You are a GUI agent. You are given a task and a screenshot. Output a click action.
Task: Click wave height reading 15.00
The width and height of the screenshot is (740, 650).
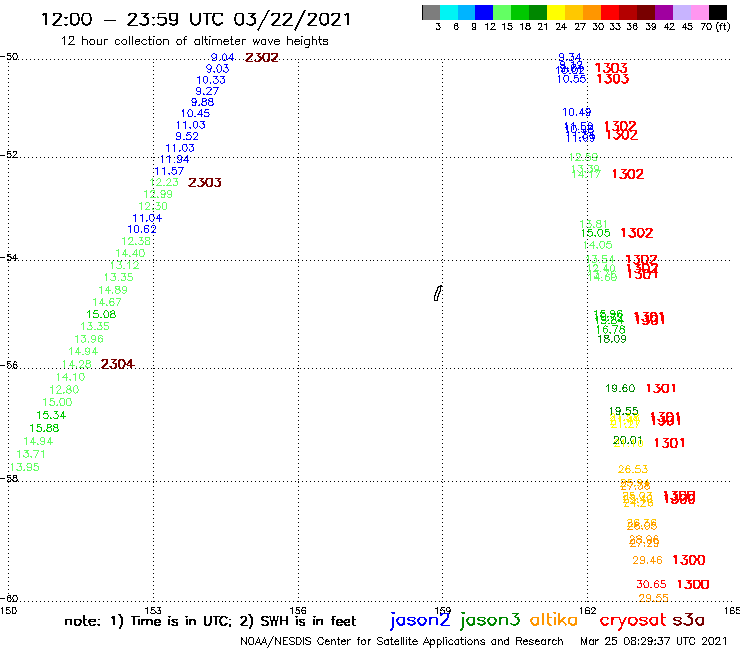point(58,403)
